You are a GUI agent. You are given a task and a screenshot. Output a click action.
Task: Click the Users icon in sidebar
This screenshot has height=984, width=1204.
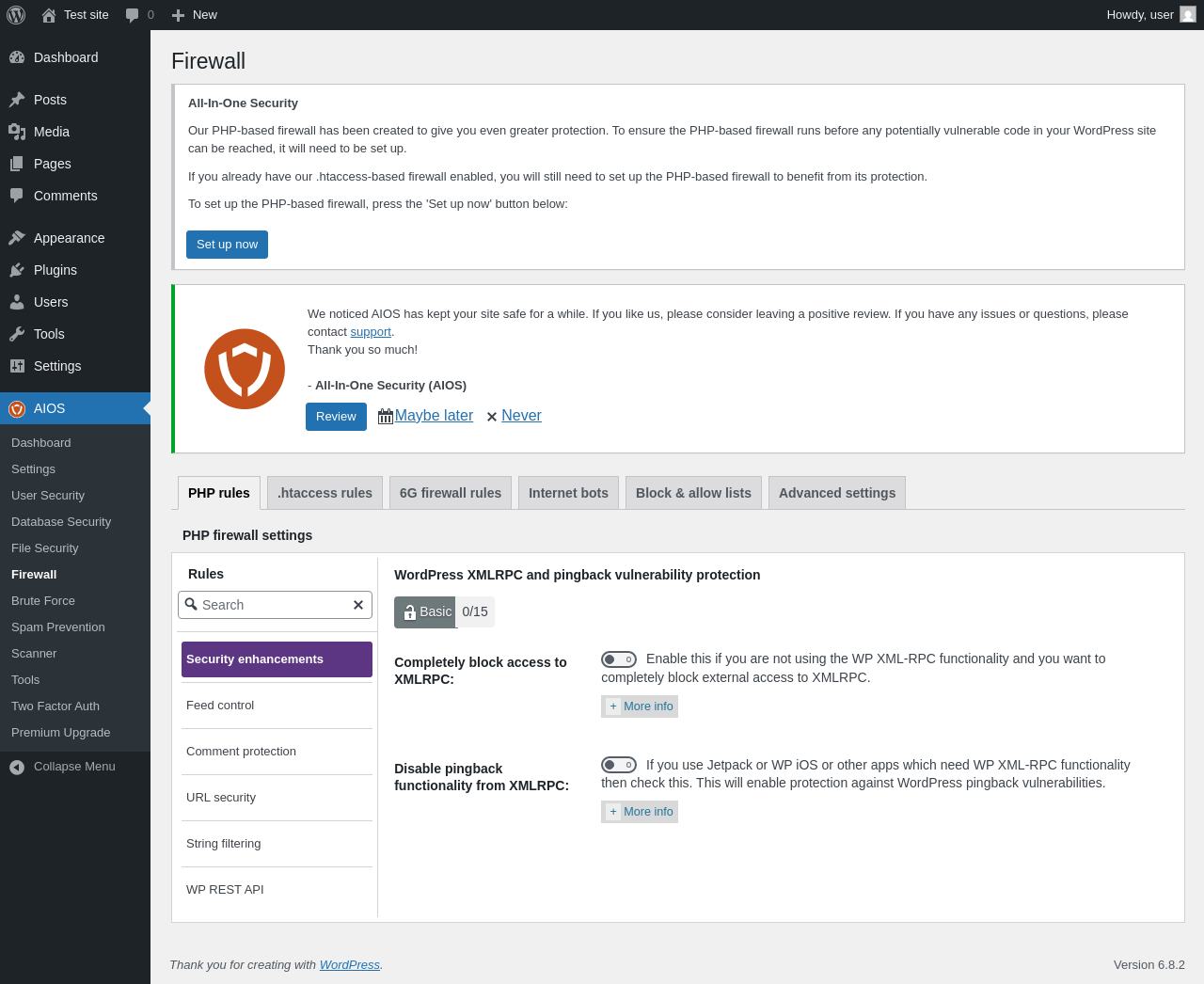(x=17, y=302)
